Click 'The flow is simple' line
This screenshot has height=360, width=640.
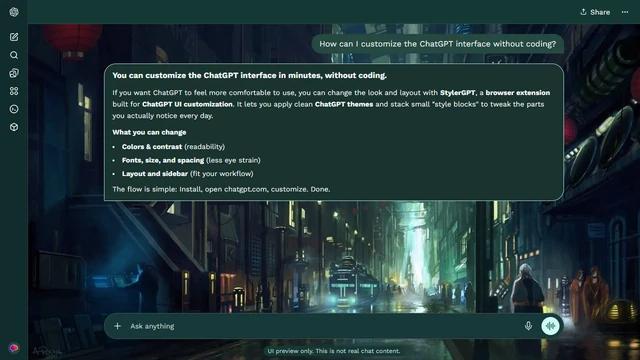click(x=221, y=189)
